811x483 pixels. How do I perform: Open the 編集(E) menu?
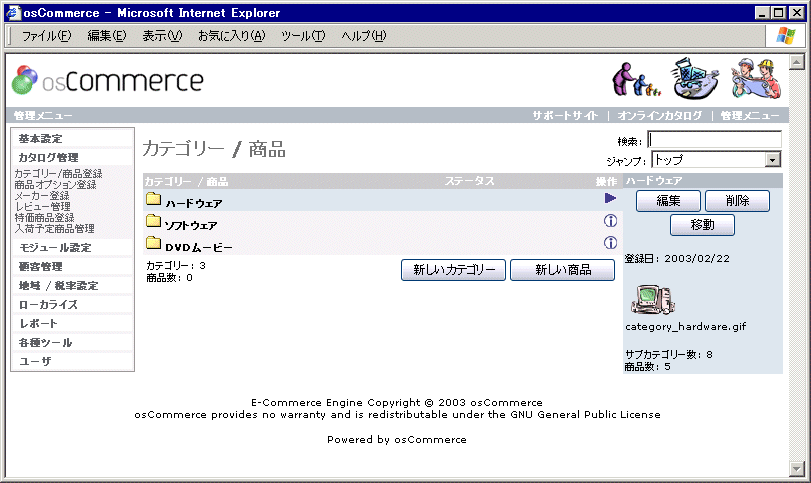pos(107,36)
